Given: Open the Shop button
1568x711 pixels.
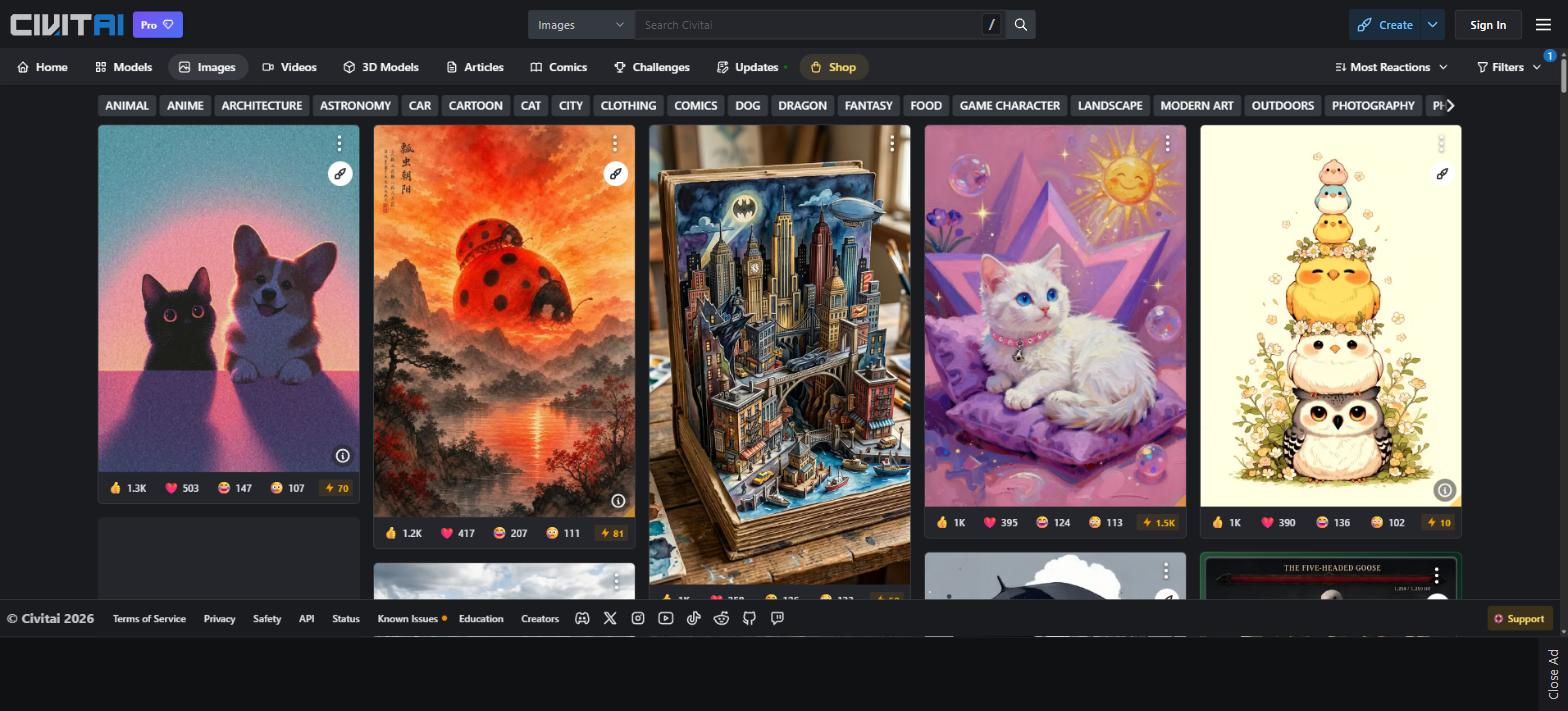Looking at the screenshot, I should click(x=833, y=67).
